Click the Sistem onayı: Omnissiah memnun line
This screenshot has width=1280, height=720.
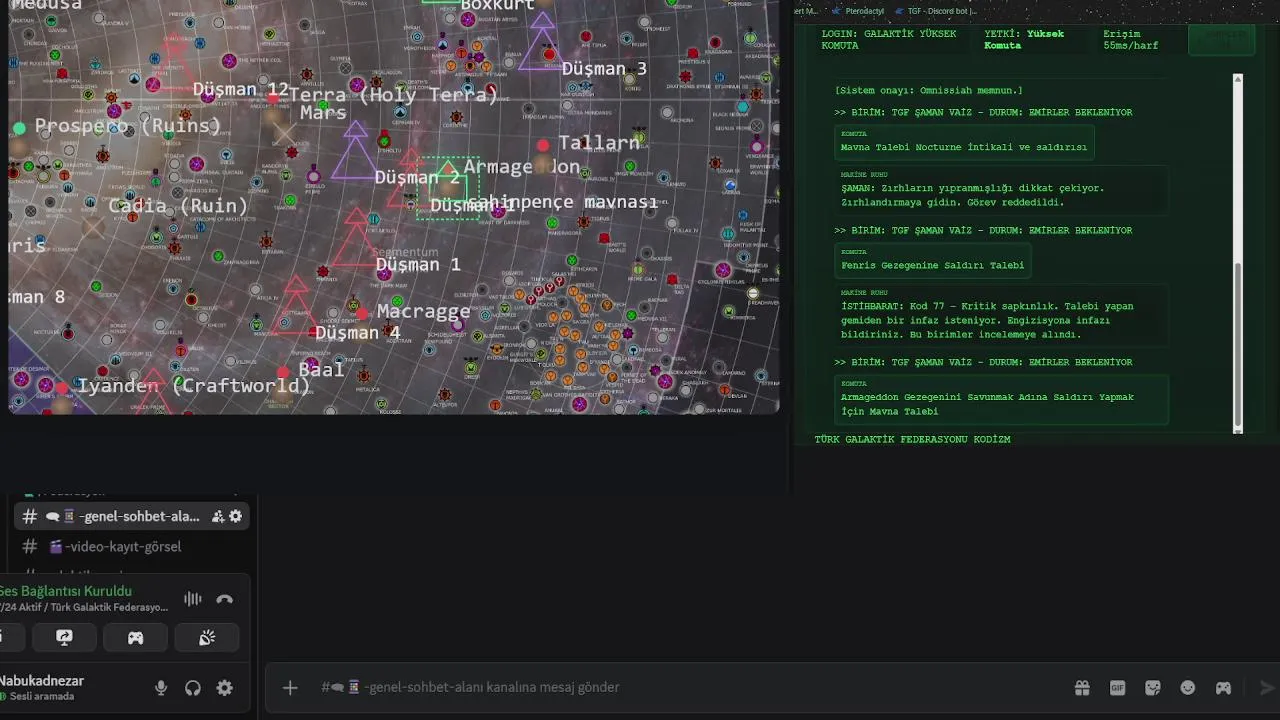point(928,90)
